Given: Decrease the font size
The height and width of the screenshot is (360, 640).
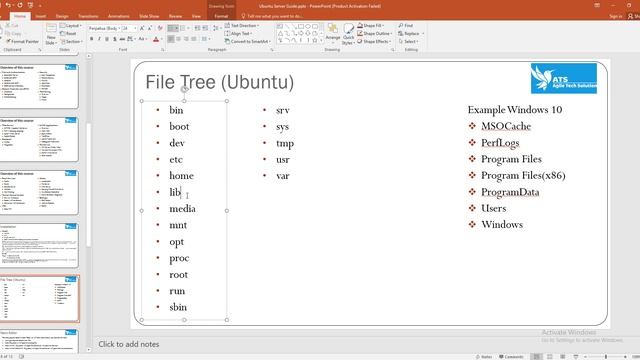Looking at the screenshot, I should pyautogui.click(x=150, y=28).
